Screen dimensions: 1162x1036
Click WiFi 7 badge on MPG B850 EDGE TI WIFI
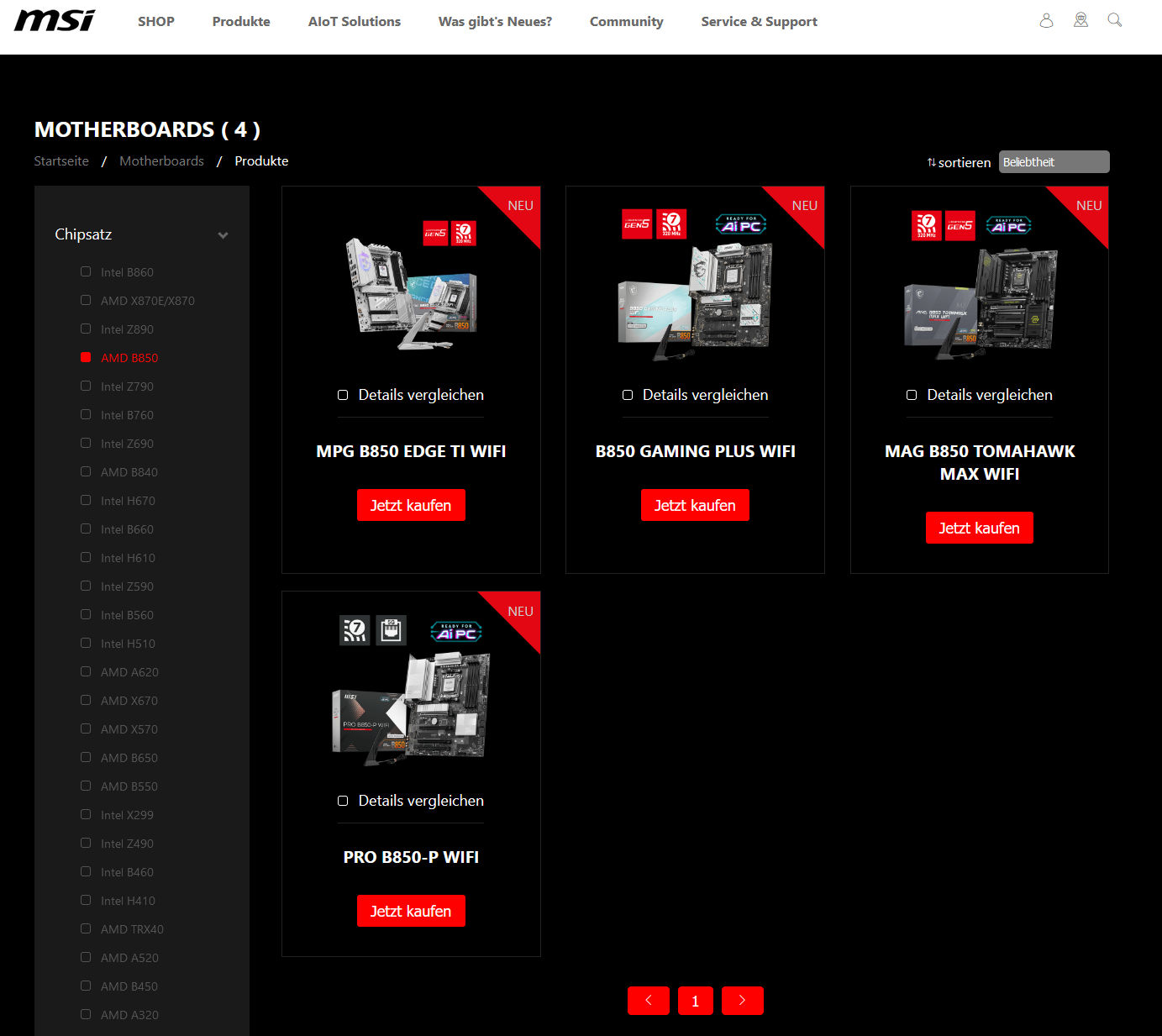(464, 234)
